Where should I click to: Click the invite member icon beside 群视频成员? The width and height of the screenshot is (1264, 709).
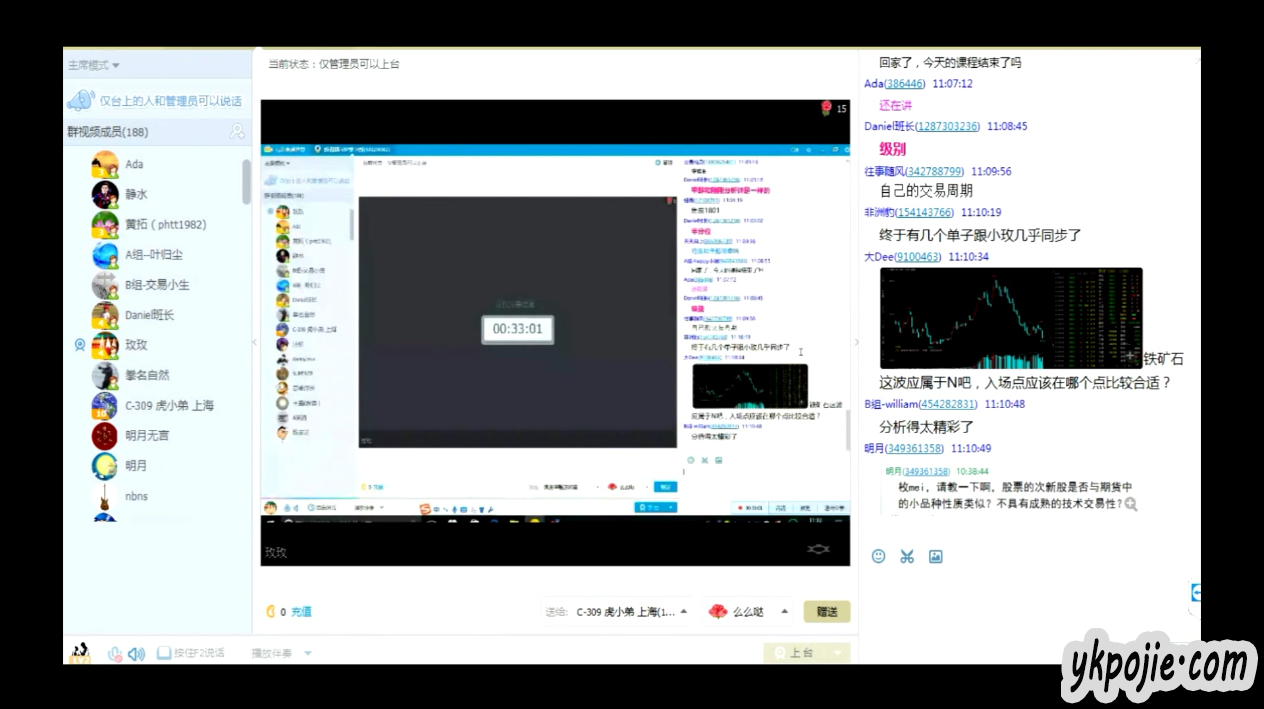(x=237, y=131)
